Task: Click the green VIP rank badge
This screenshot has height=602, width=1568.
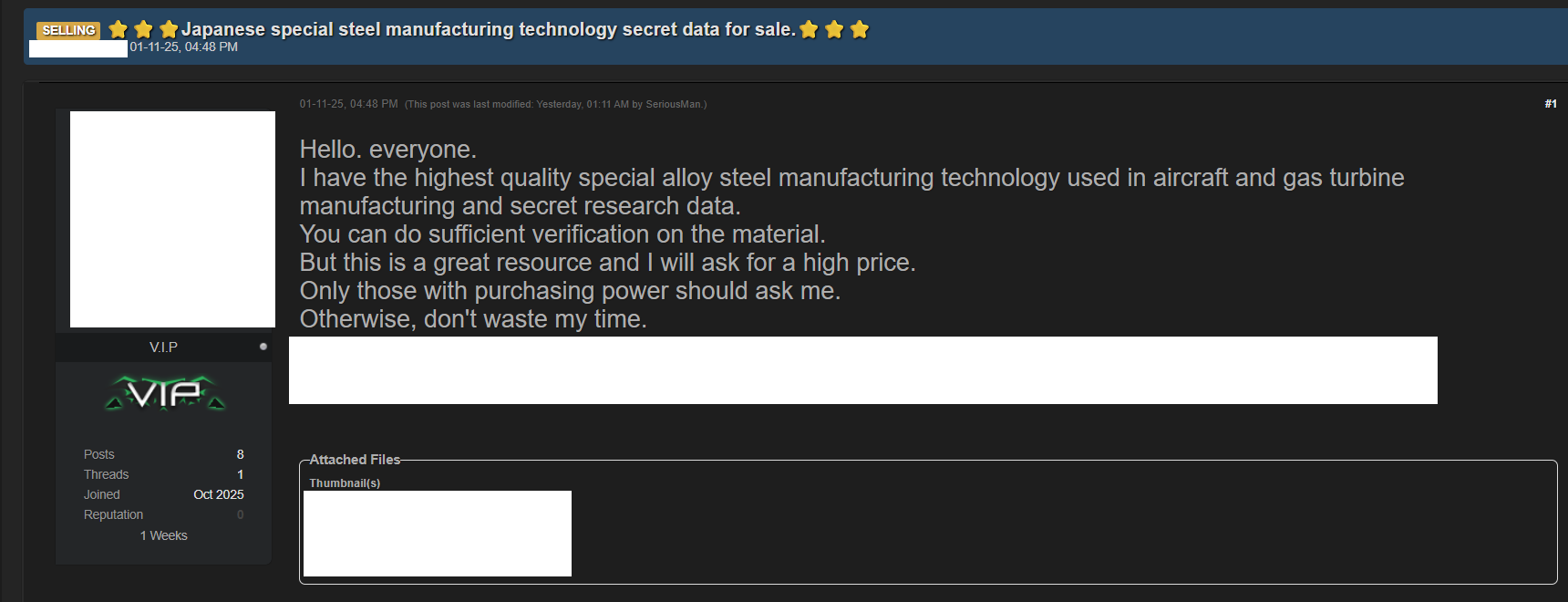Action: pyautogui.click(x=165, y=393)
